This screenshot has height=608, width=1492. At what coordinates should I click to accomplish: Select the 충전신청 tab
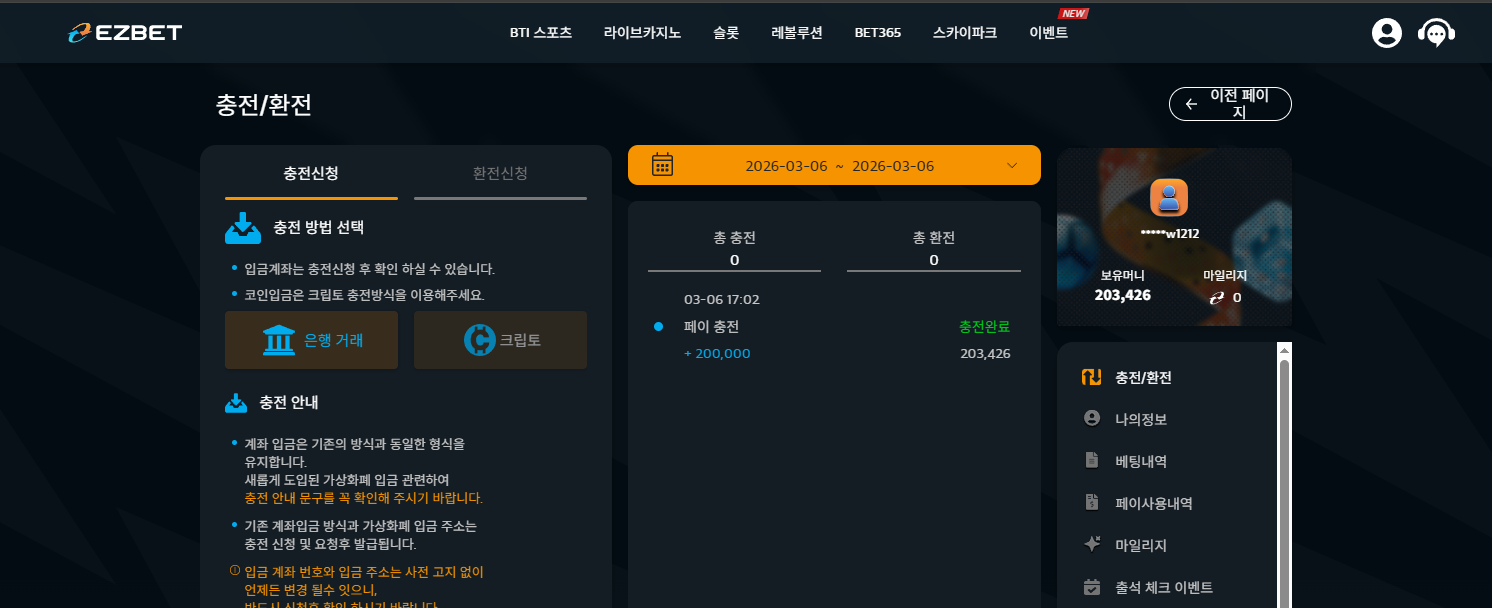(x=311, y=174)
